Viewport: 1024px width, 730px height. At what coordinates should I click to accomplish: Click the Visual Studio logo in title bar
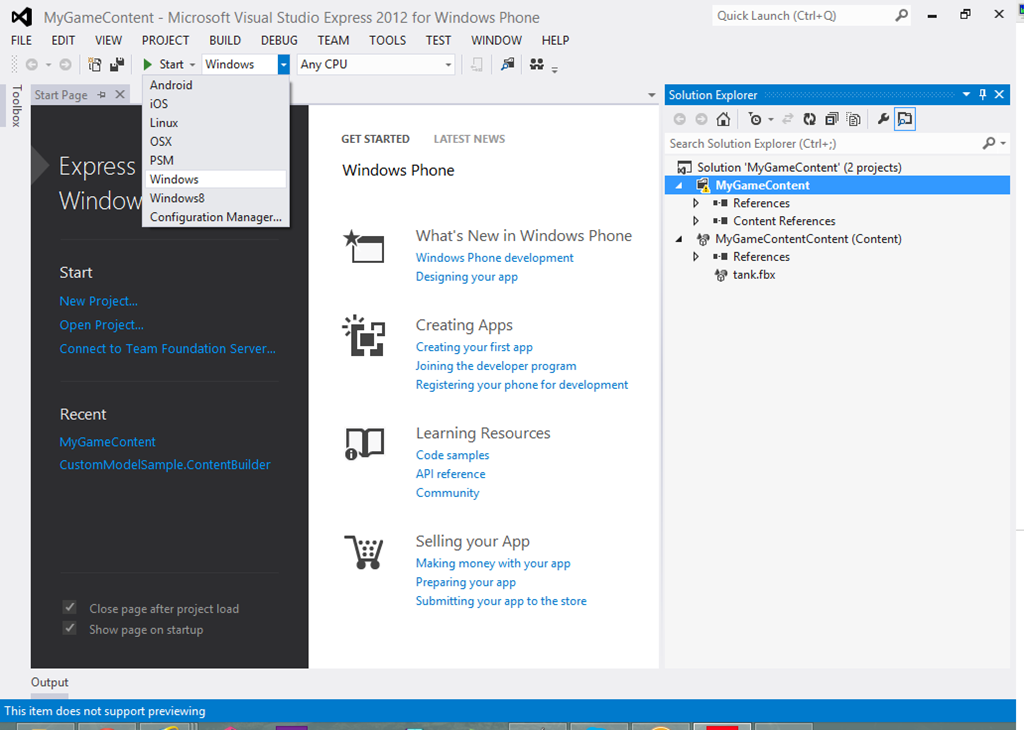22,17
